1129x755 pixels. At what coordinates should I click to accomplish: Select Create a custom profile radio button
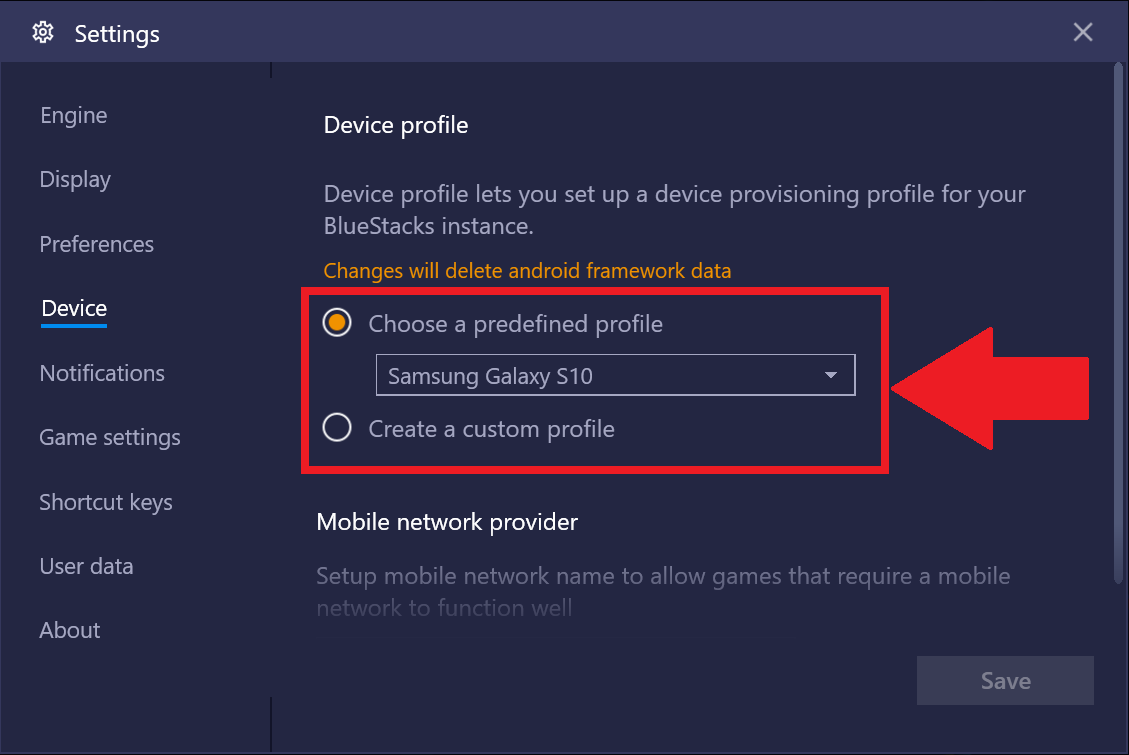tap(337, 428)
